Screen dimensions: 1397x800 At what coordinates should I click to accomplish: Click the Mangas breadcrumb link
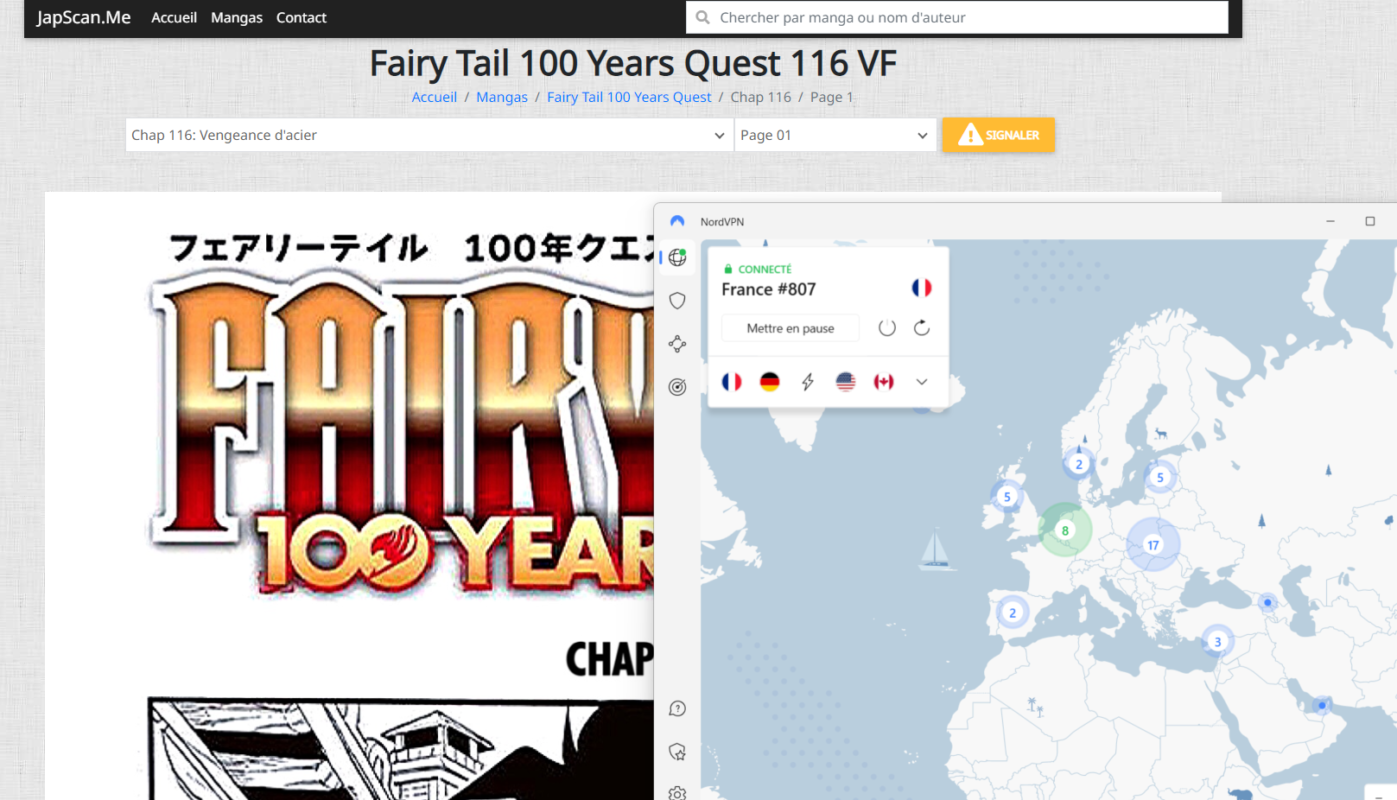502,97
